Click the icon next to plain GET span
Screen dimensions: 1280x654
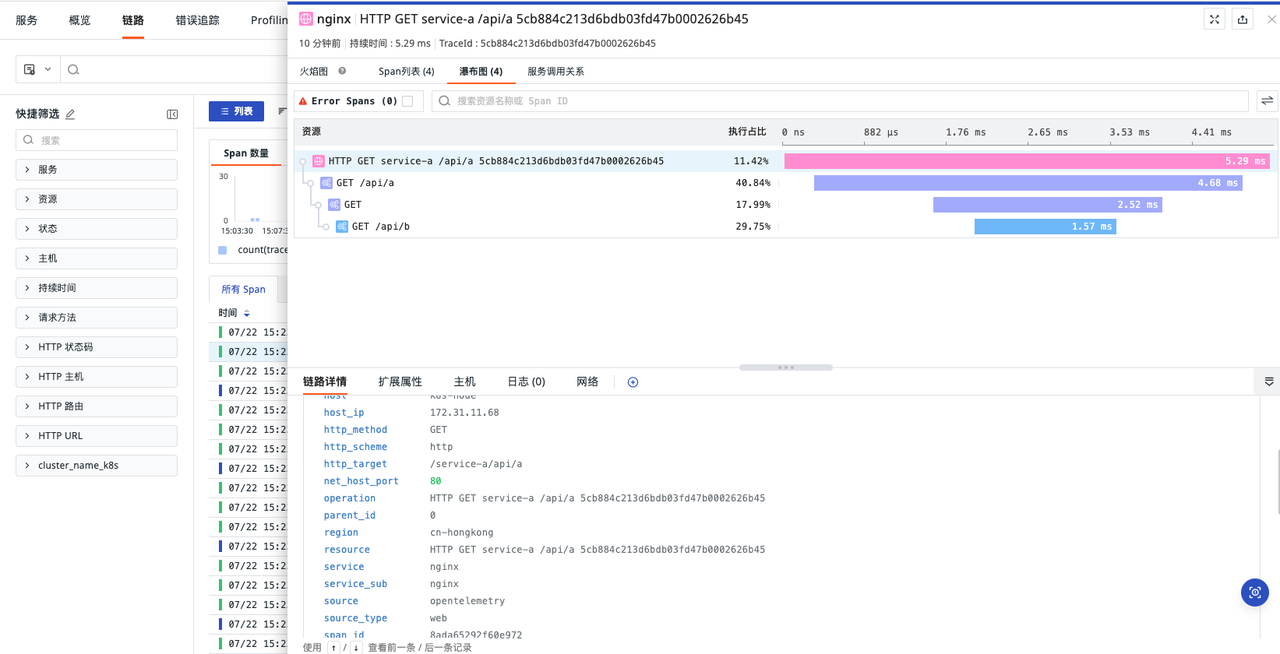335,204
